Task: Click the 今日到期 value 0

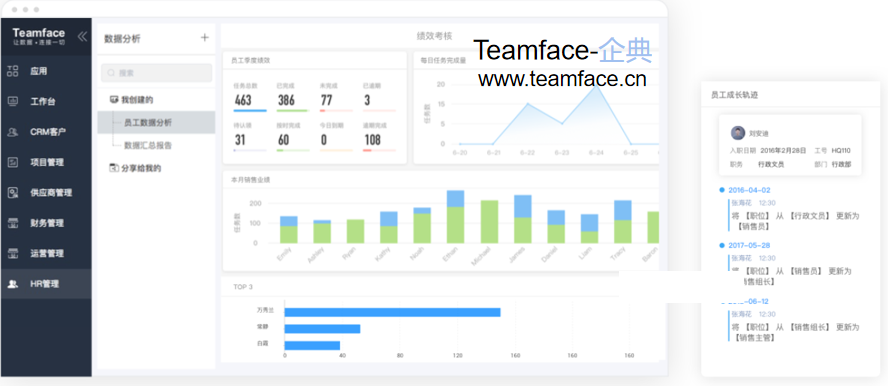Action: 323,140
